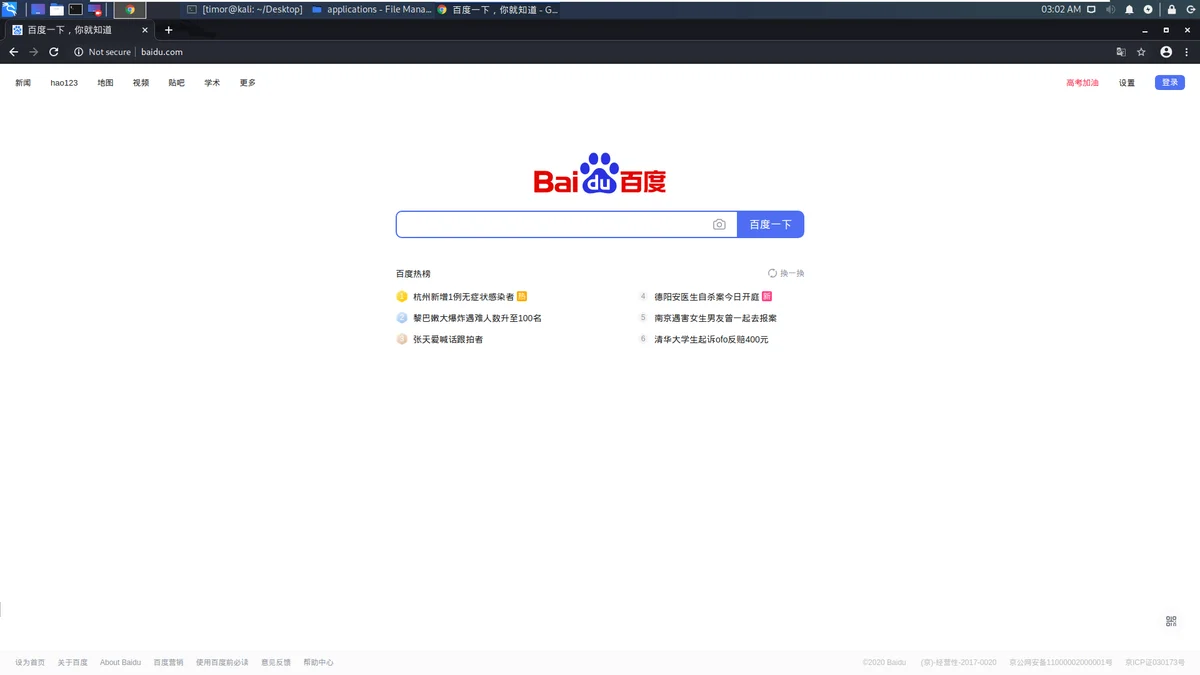Screen dimensions: 1200x675
Task: Select the Baidu browser tab
Action: coord(78,30)
